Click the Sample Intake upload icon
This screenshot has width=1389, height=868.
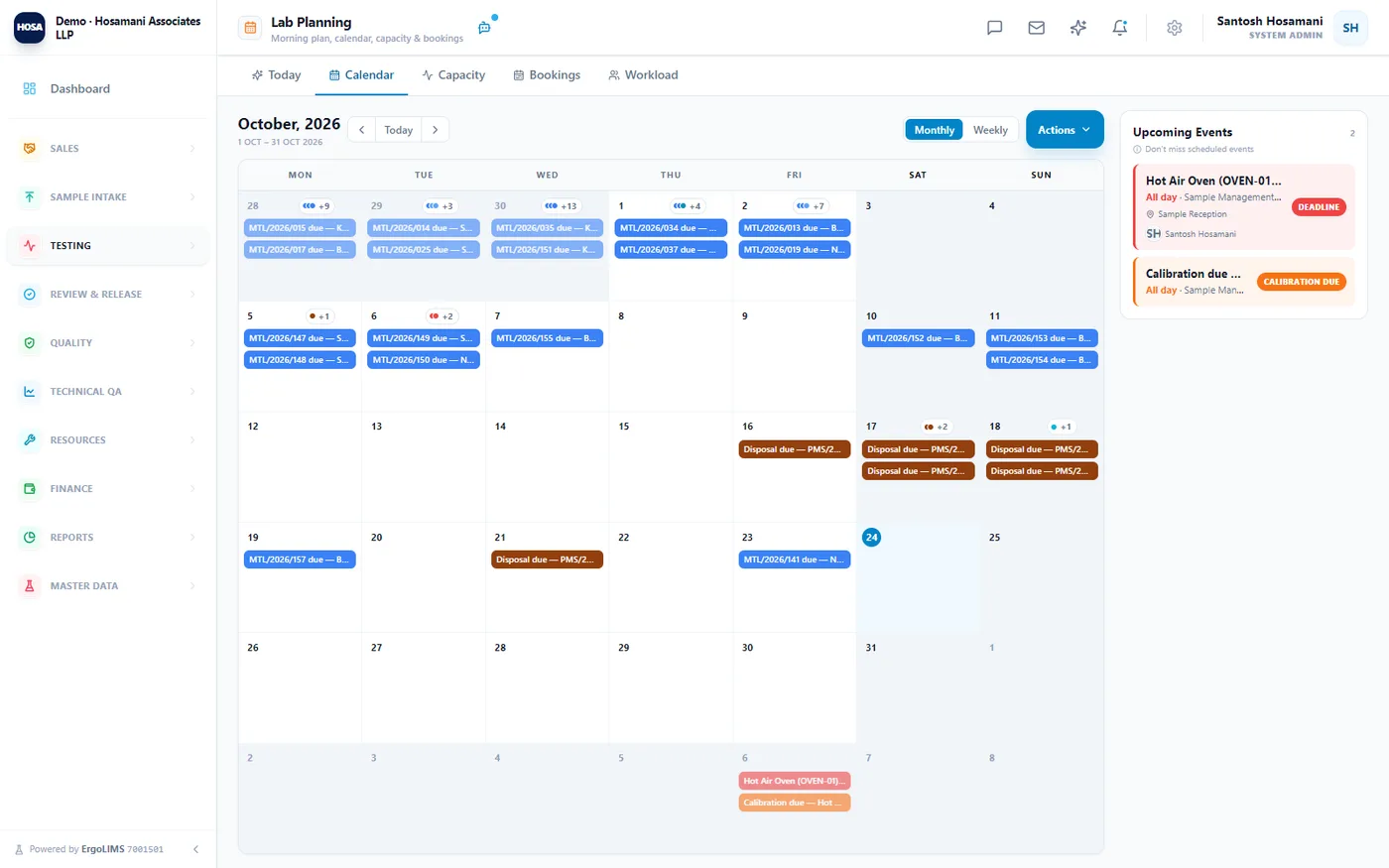[30, 196]
